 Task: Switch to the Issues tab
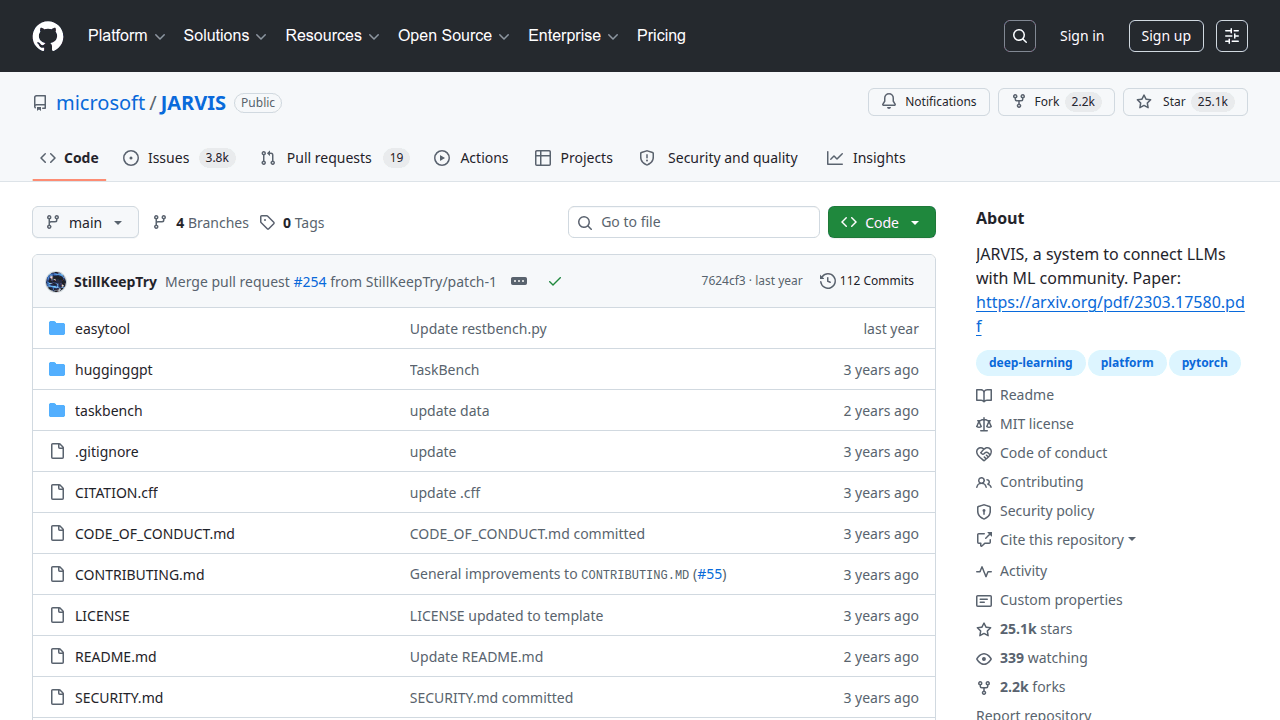[179, 158]
